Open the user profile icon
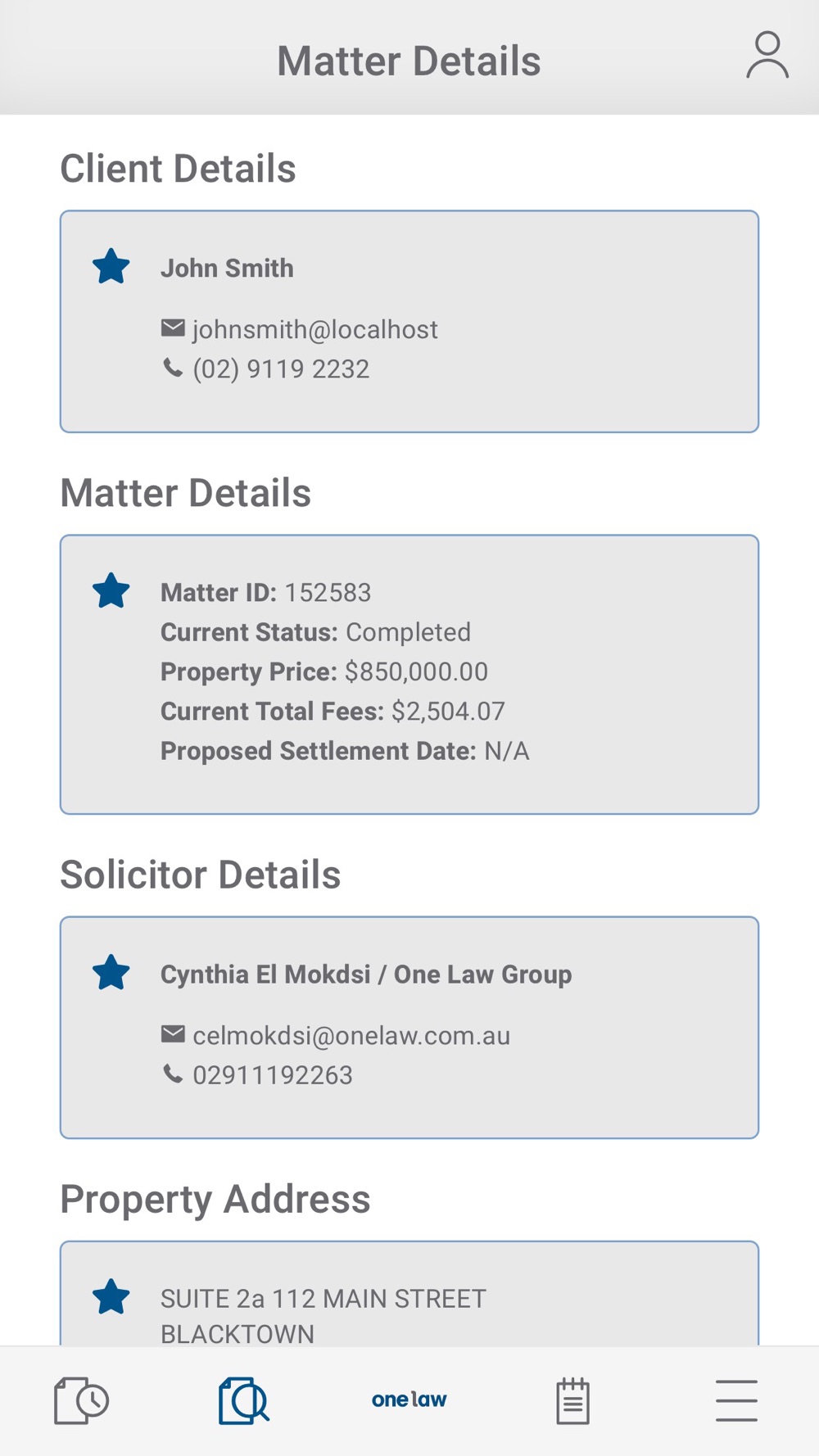 click(x=767, y=55)
